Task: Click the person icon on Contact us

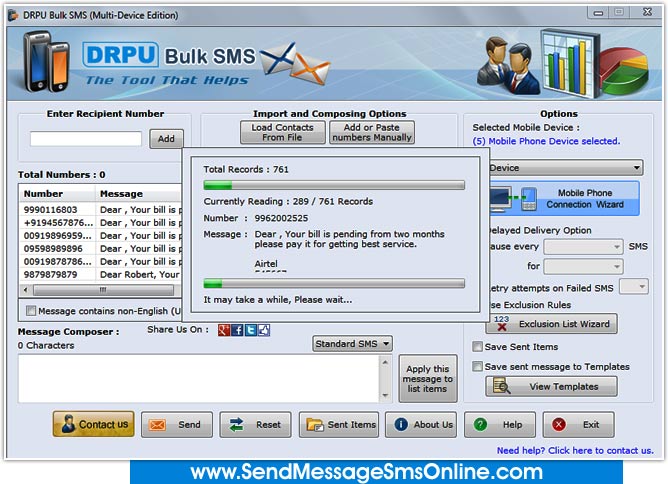Action: pos(68,424)
